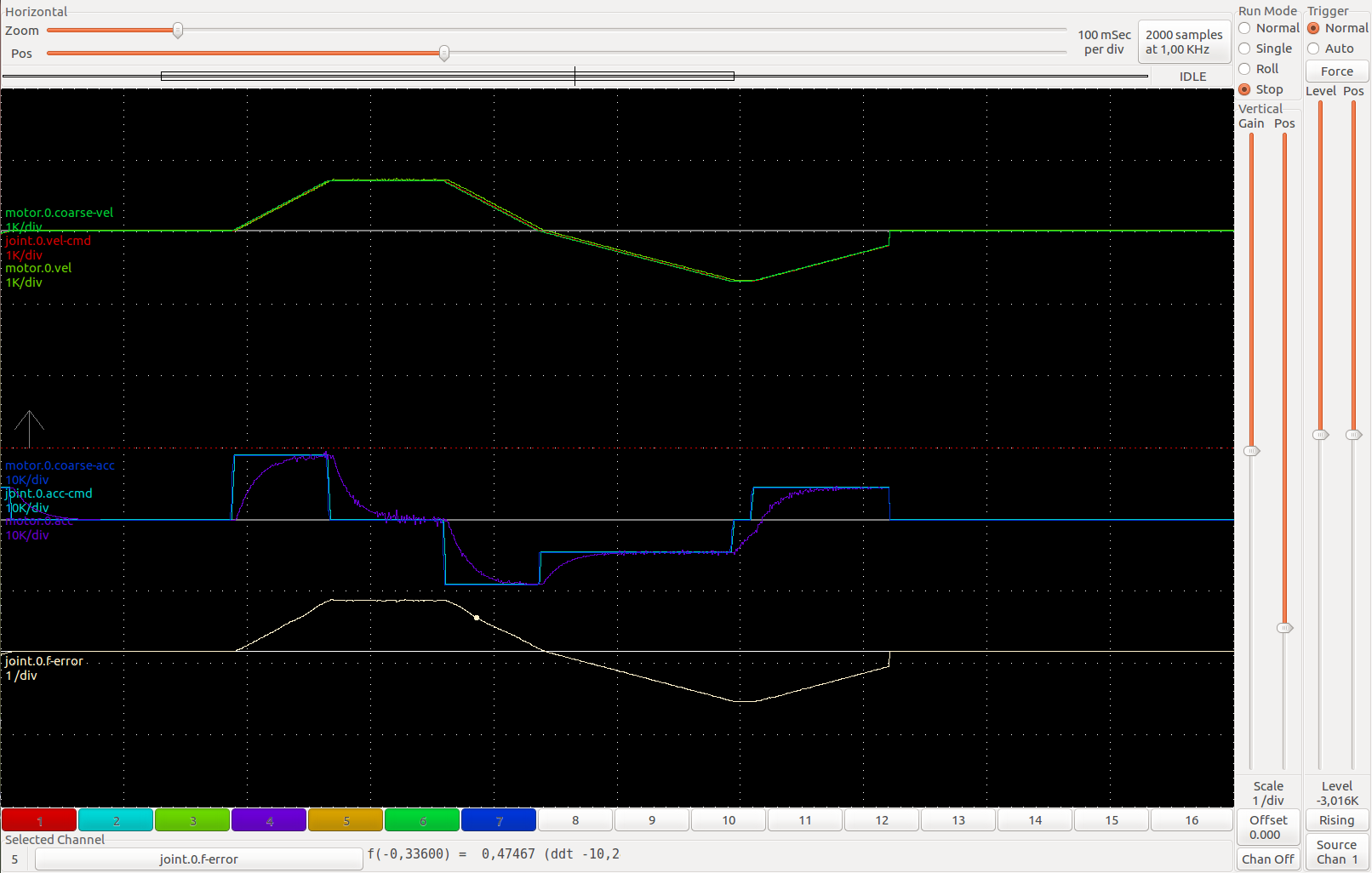Click the joint.0.f-error selected channel field
Viewport: 1372px width, 873px height.
198,859
